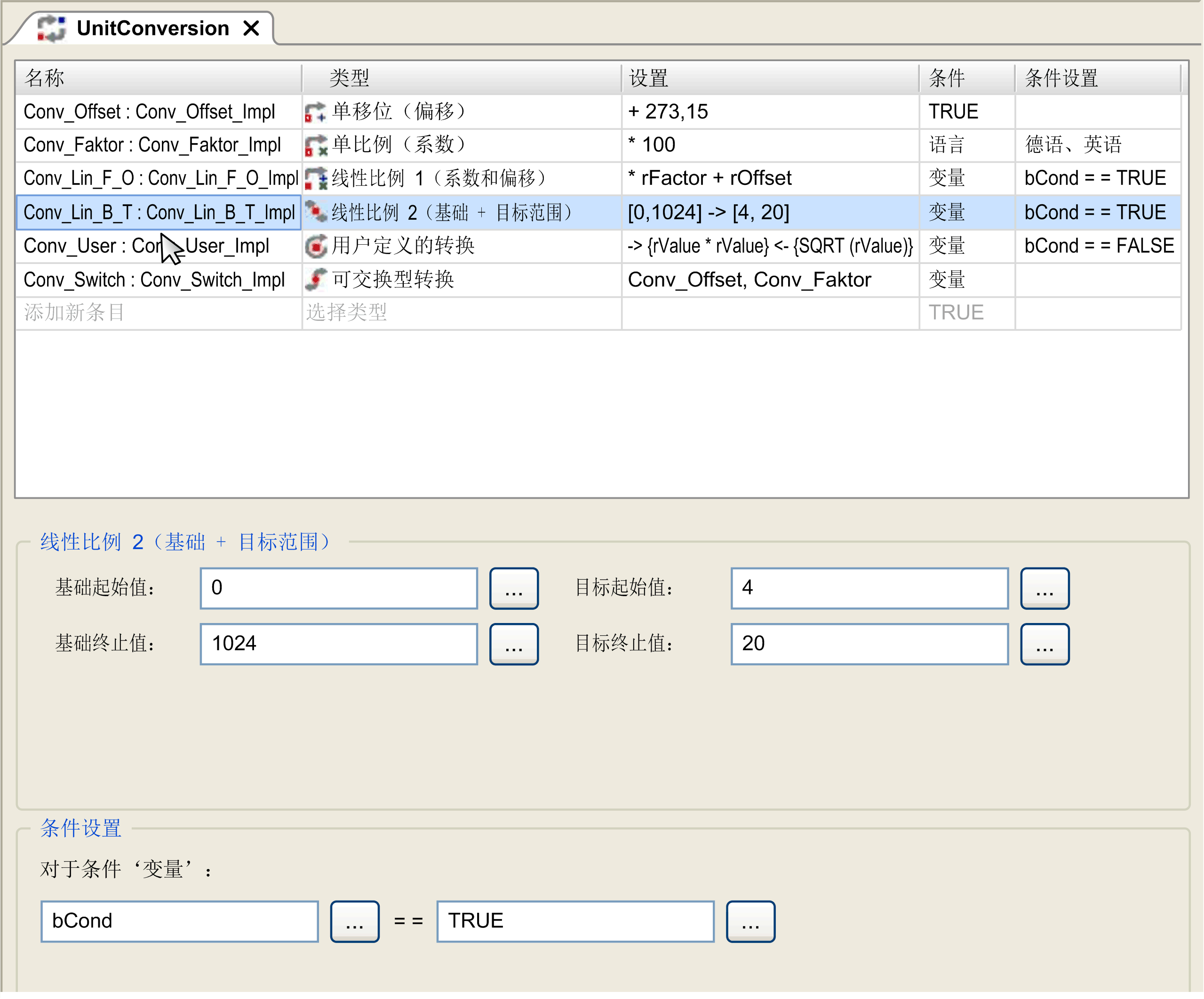Click the '* rFactor + rOffset' setting cell

770,178
